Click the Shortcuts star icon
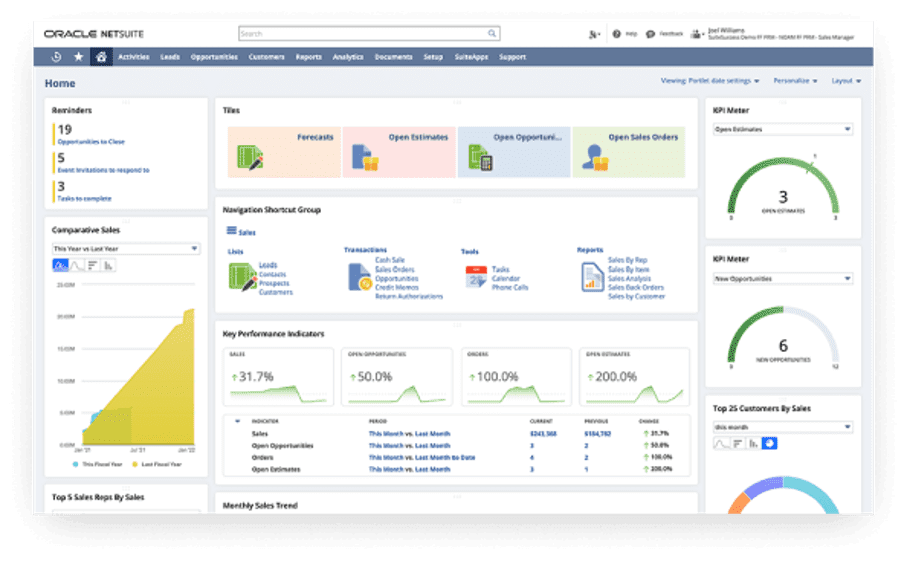This screenshot has width=908, height=562. coord(78,57)
